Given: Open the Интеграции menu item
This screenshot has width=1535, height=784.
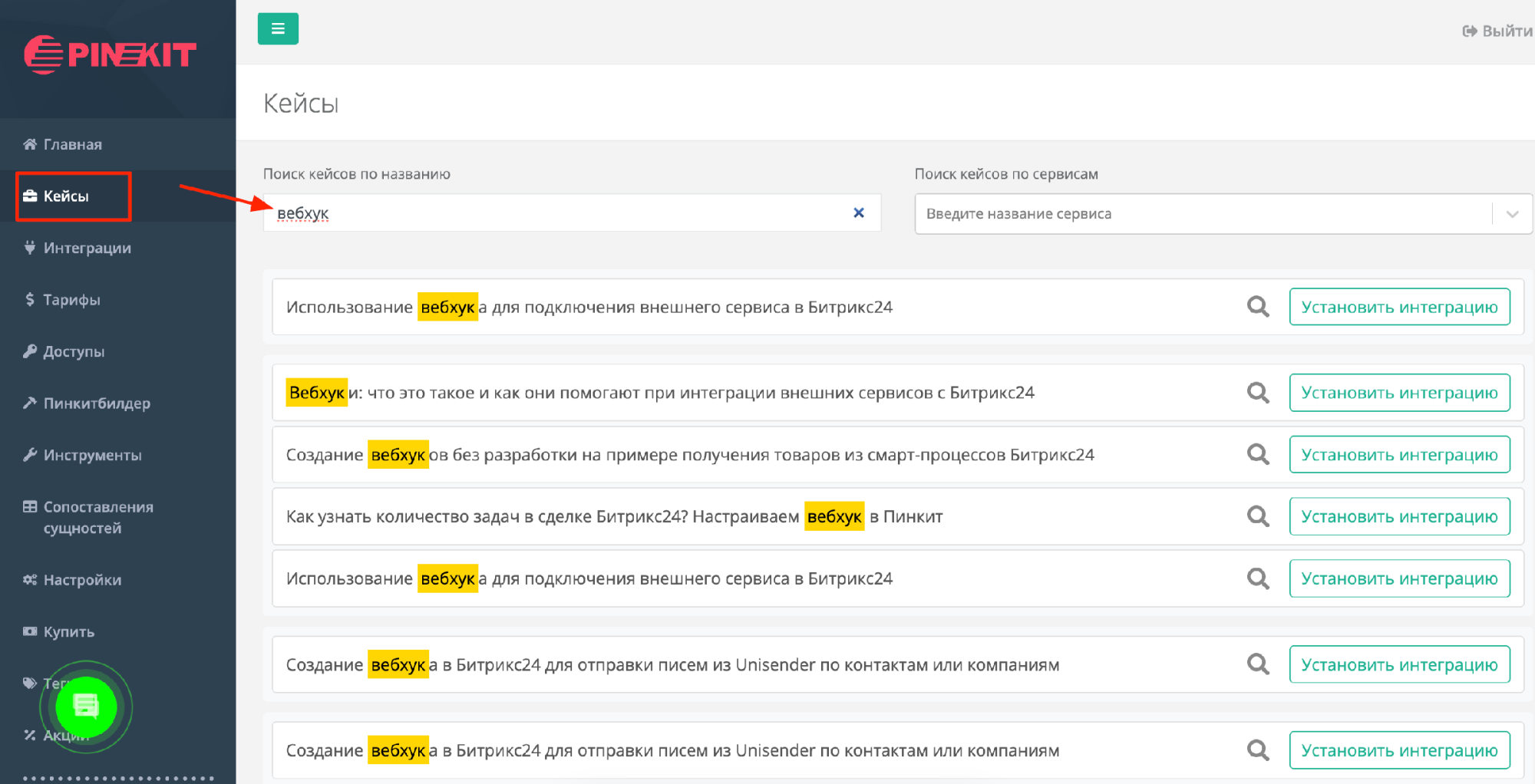Looking at the screenshot, I should pos(87,248).
